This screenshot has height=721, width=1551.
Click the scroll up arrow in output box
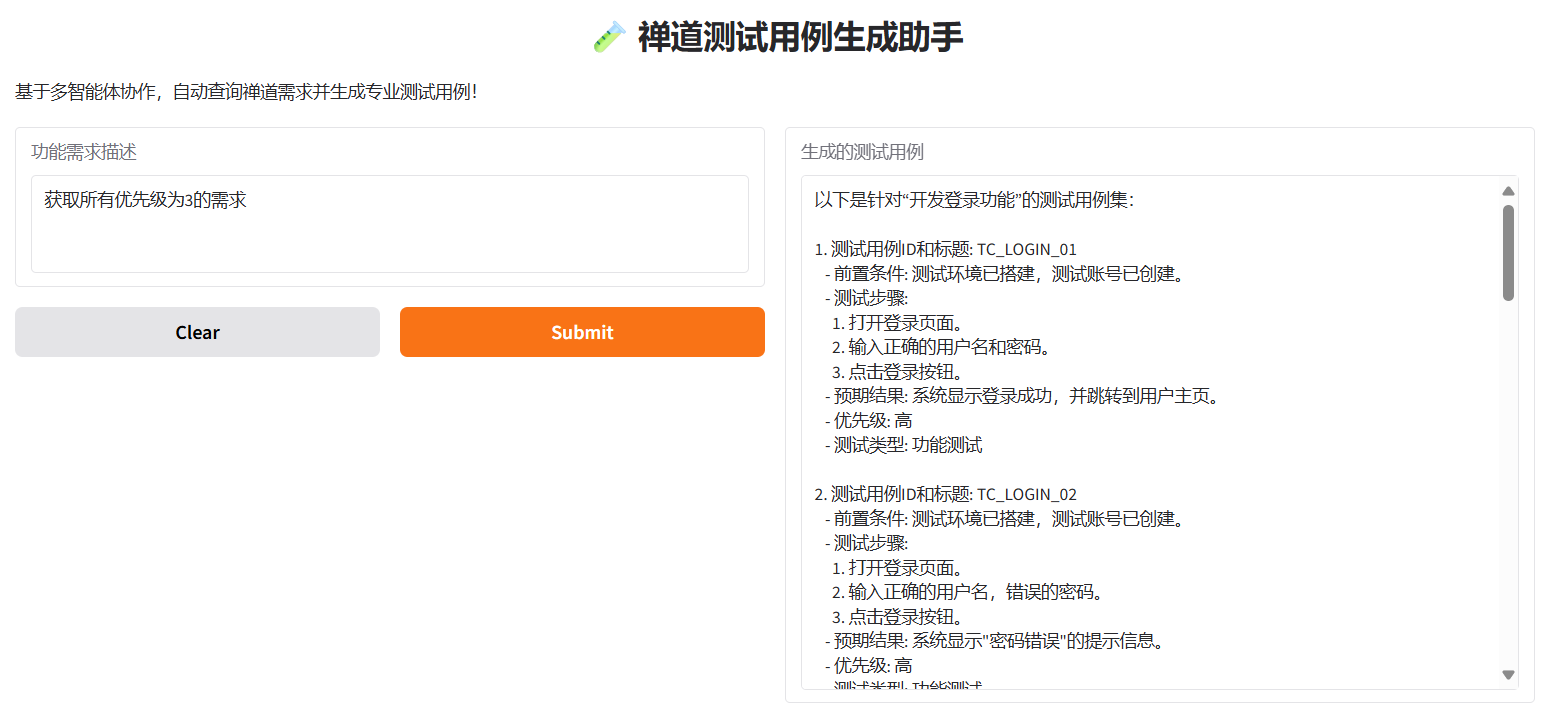click(1508, 191)
